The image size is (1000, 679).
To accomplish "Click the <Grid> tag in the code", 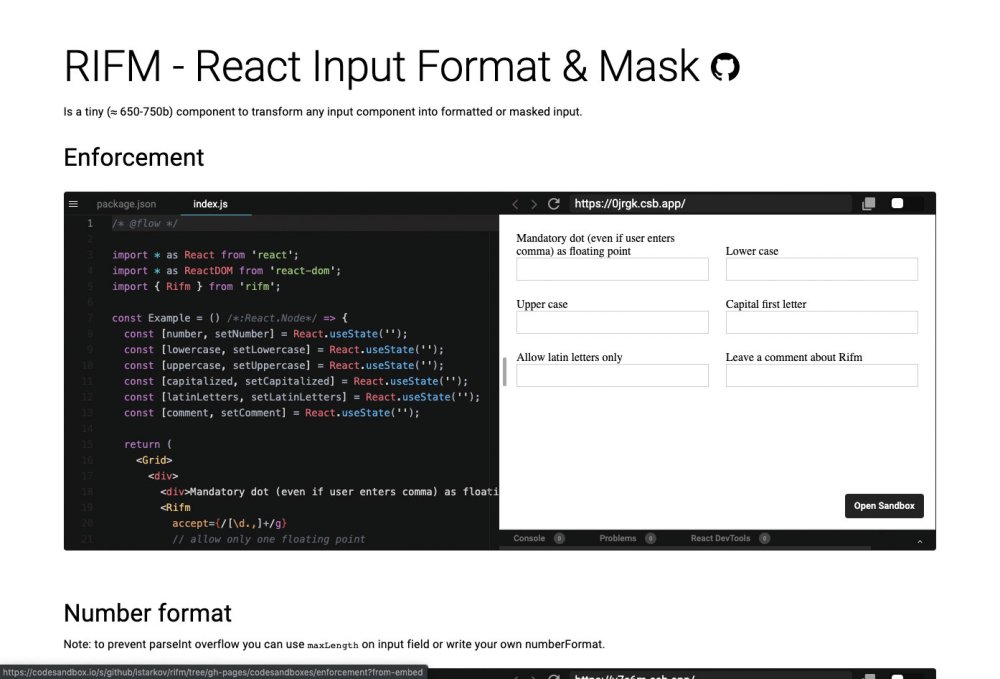I will tap(154, 460).
